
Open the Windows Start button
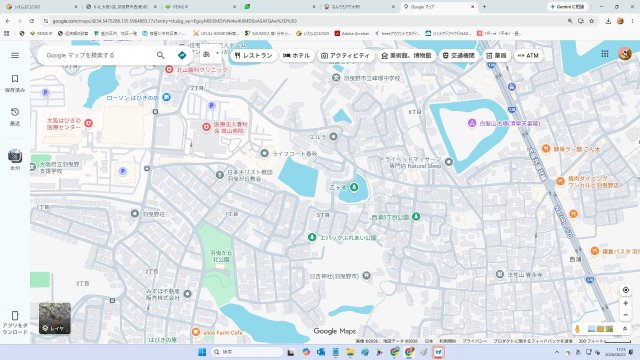pyautogui.click(x=202, y=352)
